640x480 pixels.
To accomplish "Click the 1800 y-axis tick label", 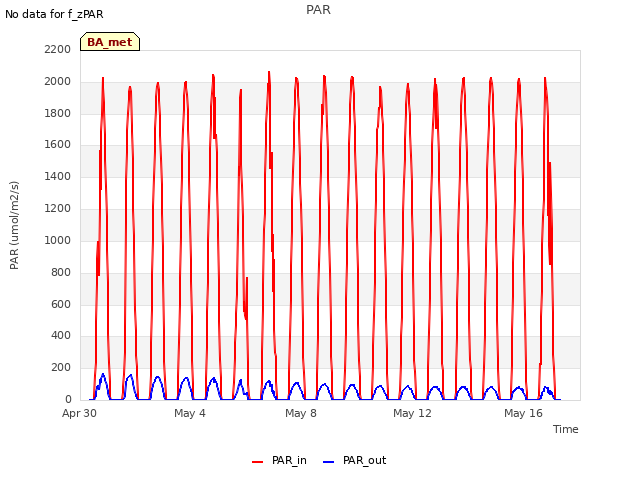I will 58,113.
